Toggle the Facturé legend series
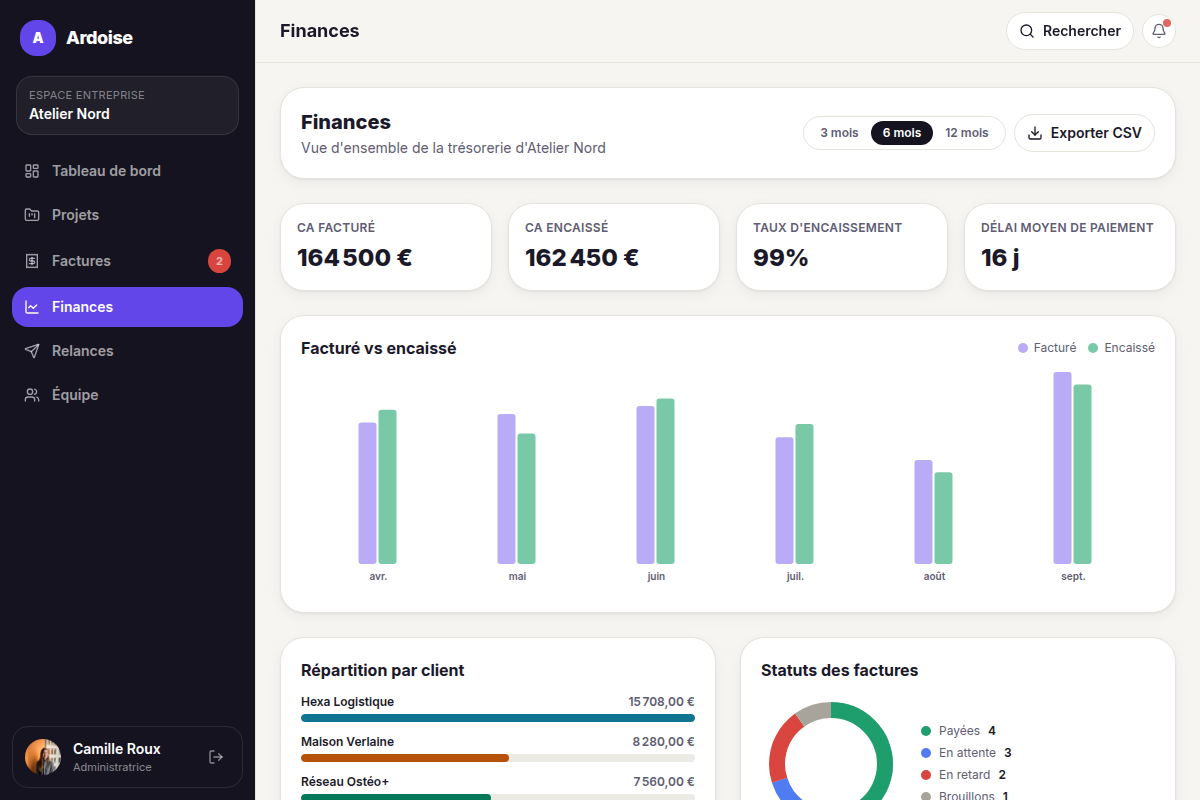Image resolution: width=1200 pixels, height=800 pixels. [1047, 348]
